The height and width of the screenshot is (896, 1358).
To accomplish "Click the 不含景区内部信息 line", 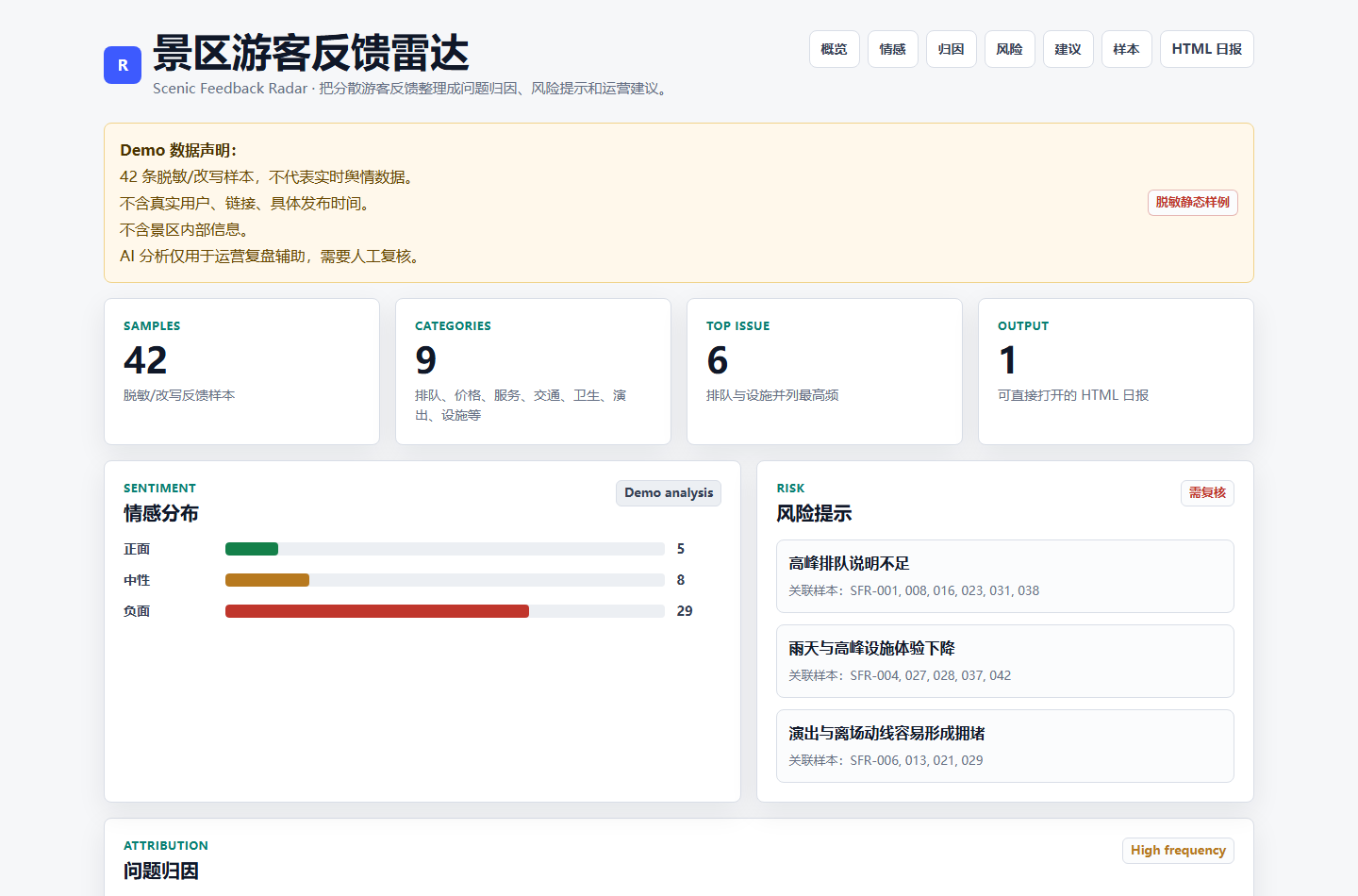I will point(184,229).
